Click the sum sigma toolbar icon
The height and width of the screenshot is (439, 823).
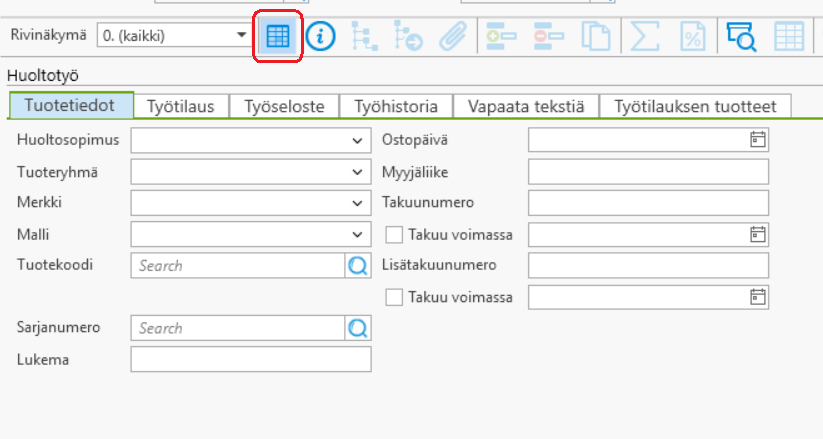pos(645,36)
